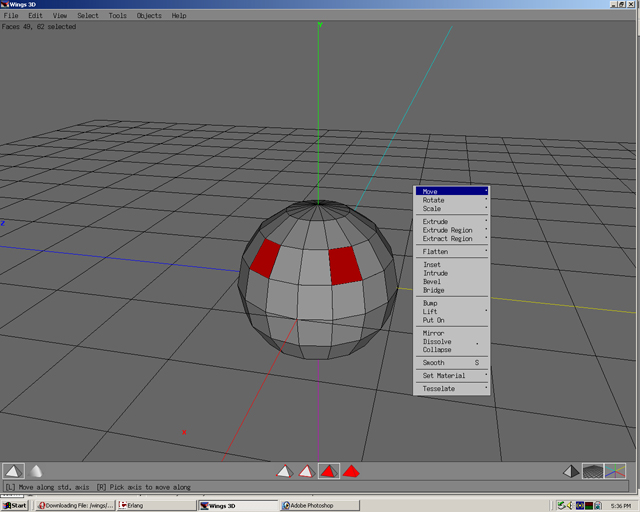The height and width of the screenshot is (512, 640).
Task: Click the Windows Start button
Action: click(15, 506)
